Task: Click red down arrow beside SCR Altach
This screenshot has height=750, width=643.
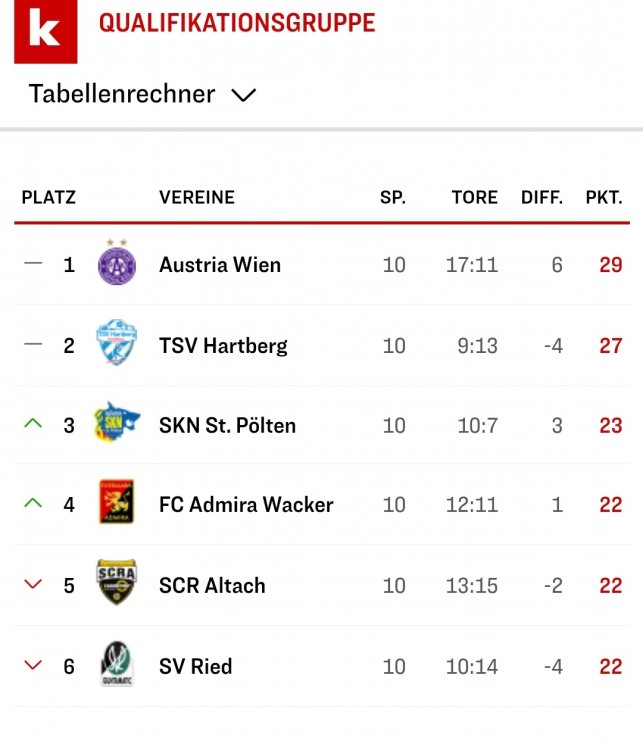Action: pos(33,584)
